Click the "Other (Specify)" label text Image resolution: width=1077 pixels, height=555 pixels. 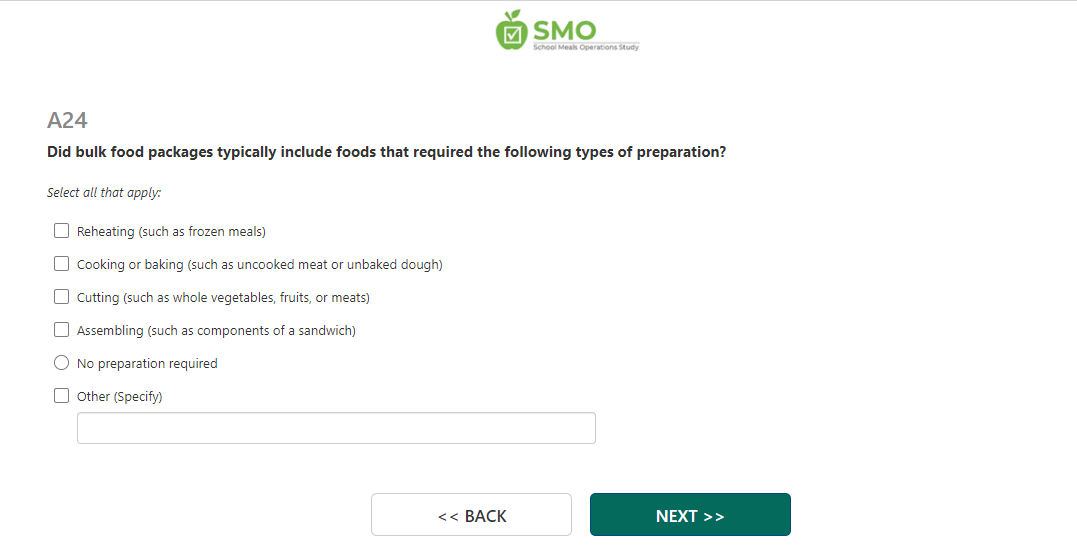click(x=119, y=397)
